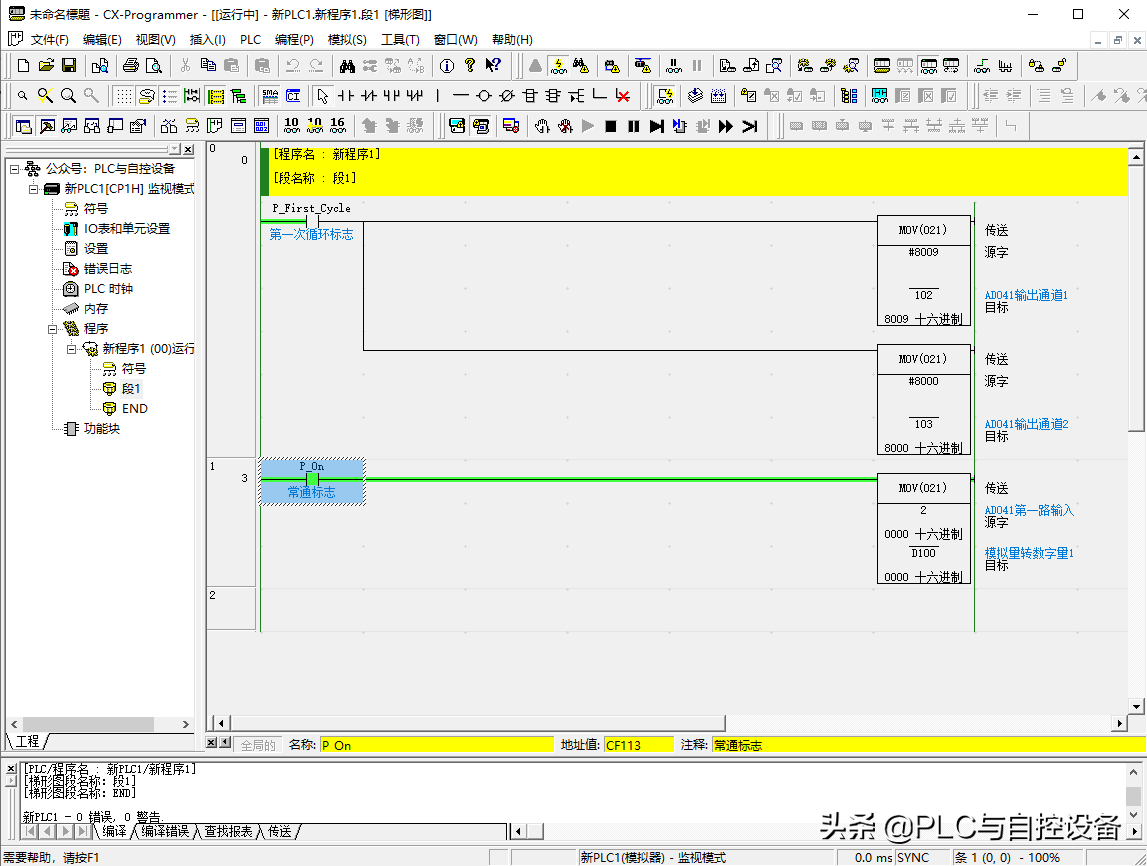Select the normally open contact tool
The width and height of the screenshot is (1147, 866).
click(345, 96)
